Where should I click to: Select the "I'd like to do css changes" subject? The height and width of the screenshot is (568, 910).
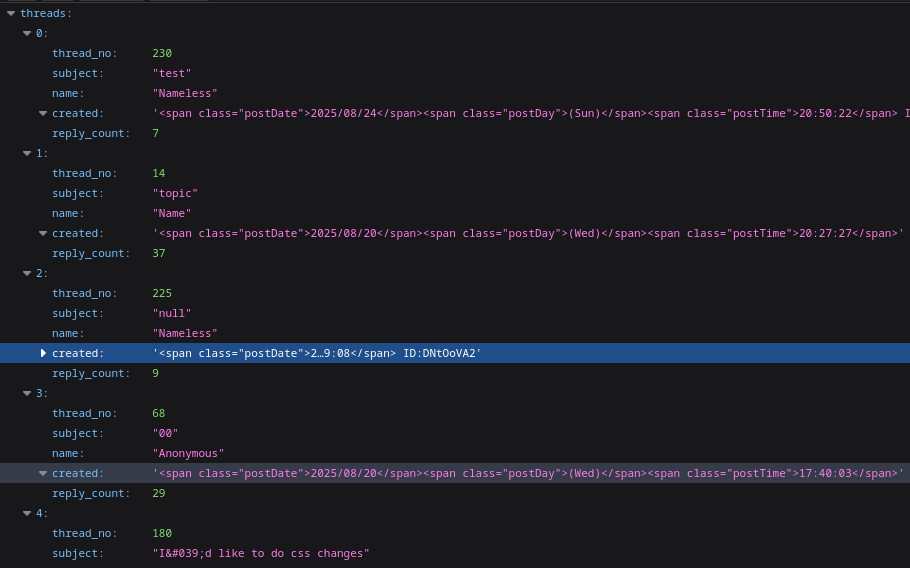click(260, 553)
